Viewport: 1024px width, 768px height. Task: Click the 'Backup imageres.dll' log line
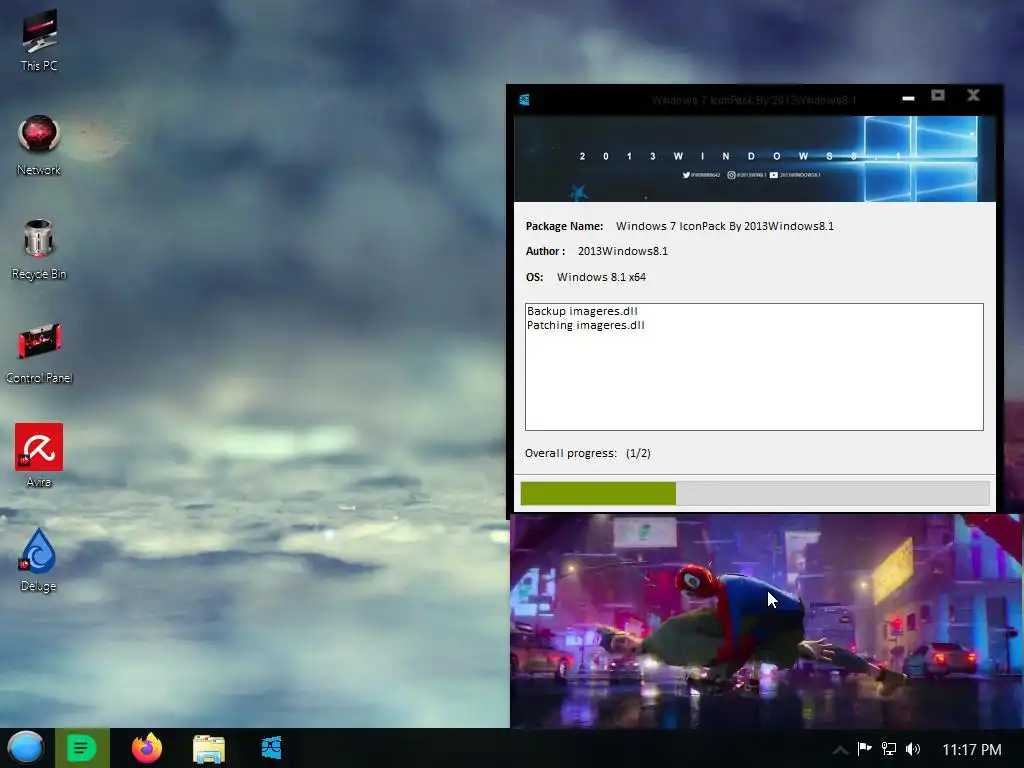pos(583,311)
